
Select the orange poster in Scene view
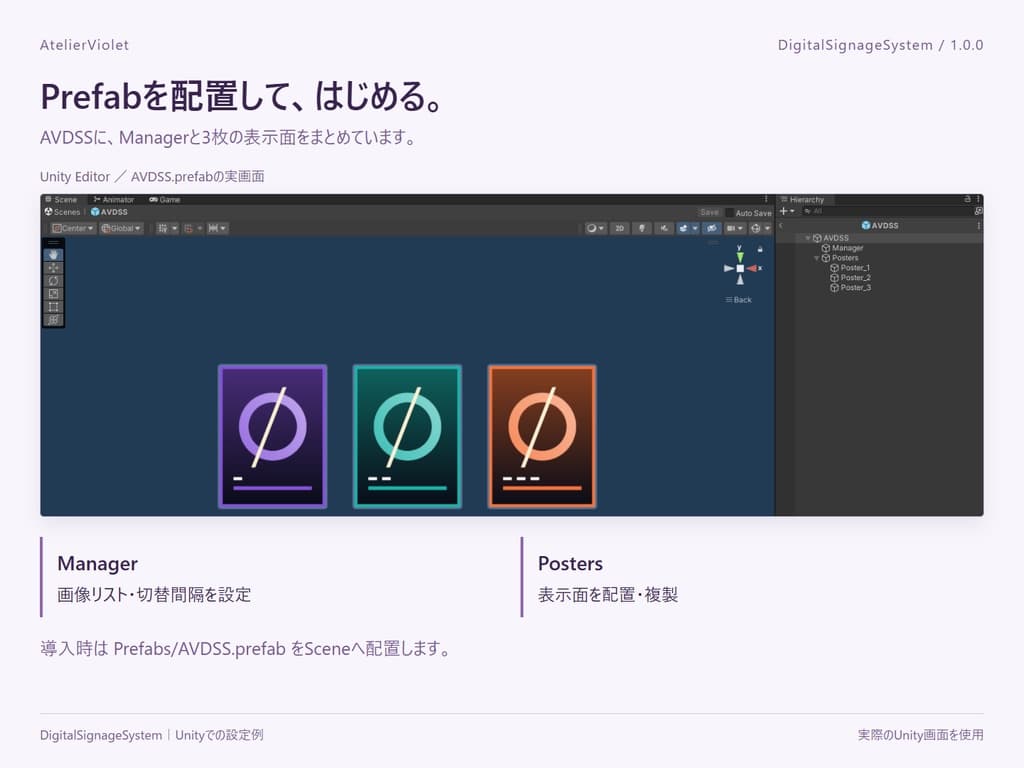pos(542,436)
